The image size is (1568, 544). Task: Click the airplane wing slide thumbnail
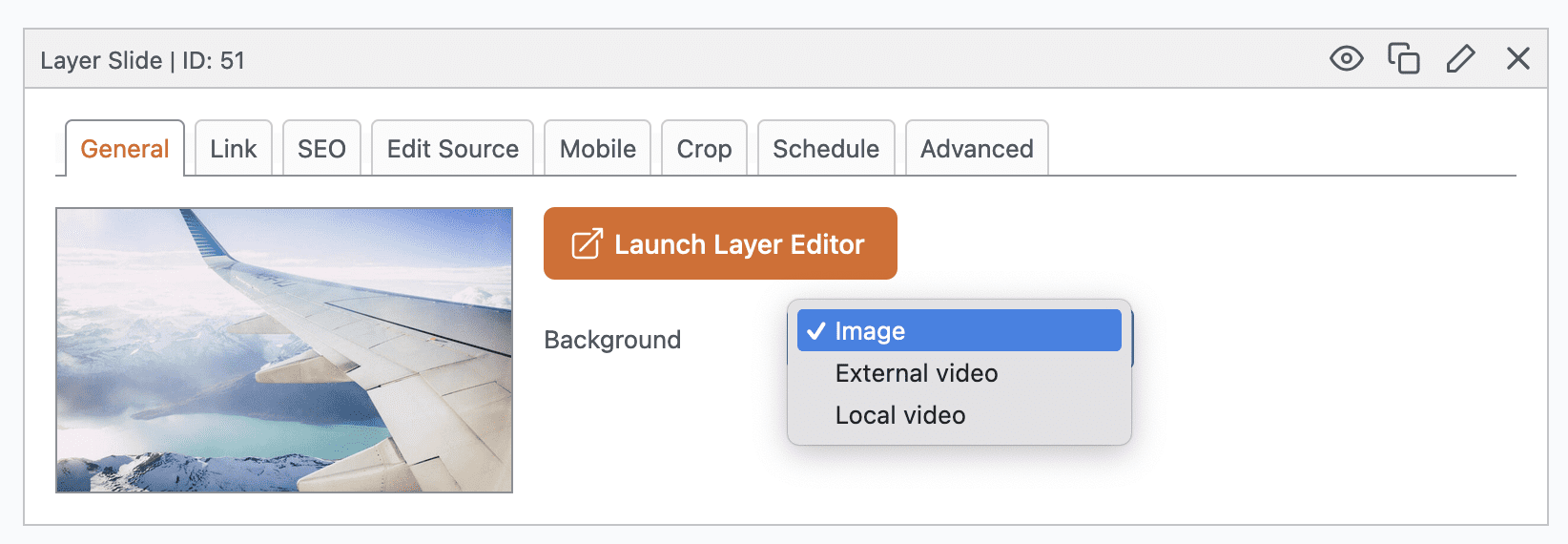click(x=284, y=350)
